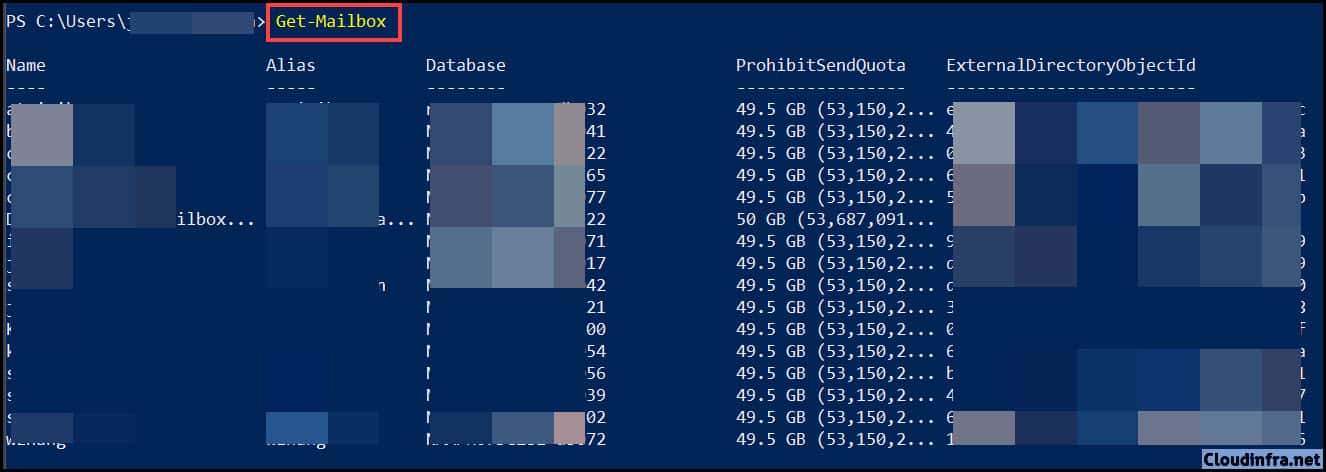Click the last 49.5 GB quota entry

coord(820,439)
